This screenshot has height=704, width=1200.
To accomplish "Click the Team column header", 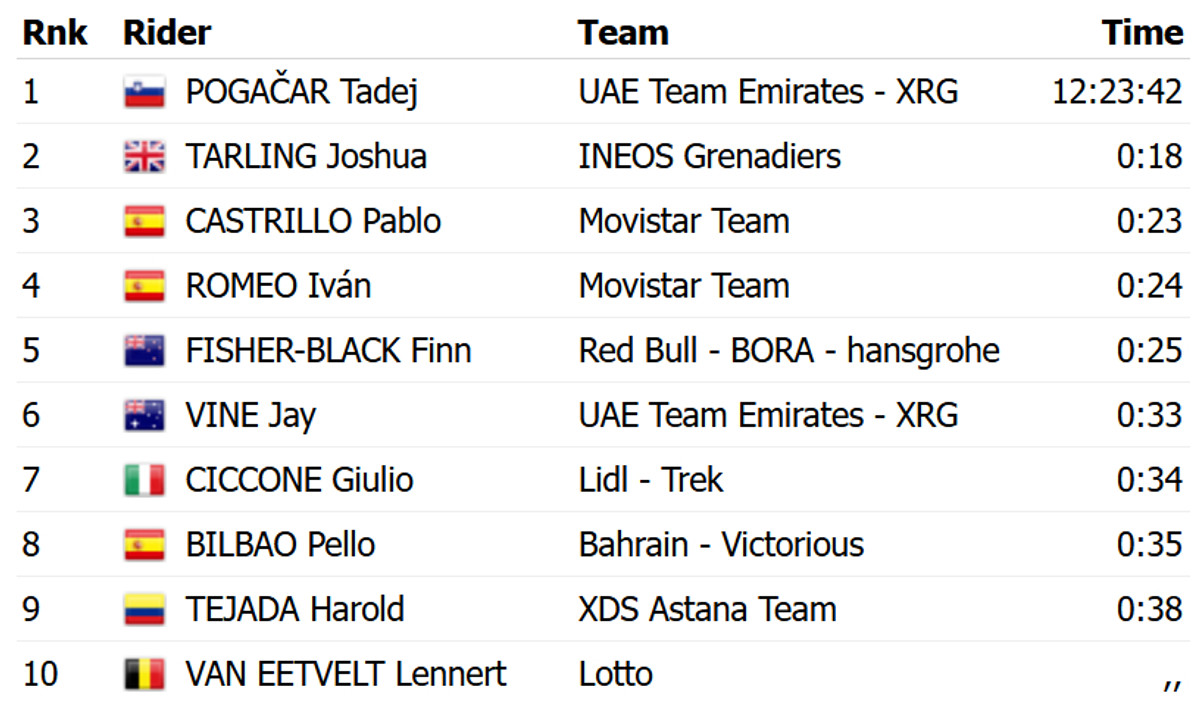I will (623, 33).
